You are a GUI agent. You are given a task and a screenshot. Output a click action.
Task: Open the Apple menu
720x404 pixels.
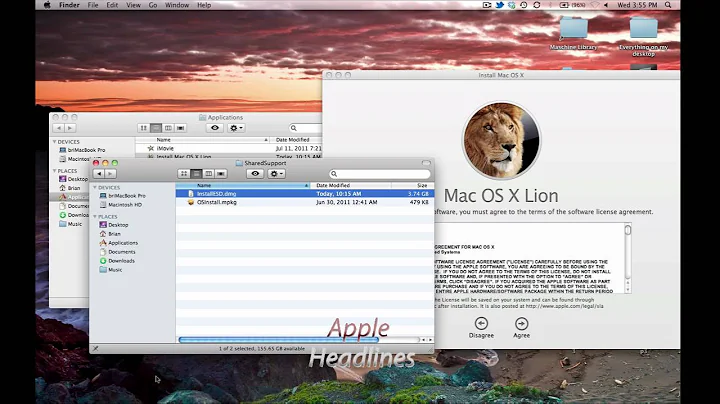47,5
